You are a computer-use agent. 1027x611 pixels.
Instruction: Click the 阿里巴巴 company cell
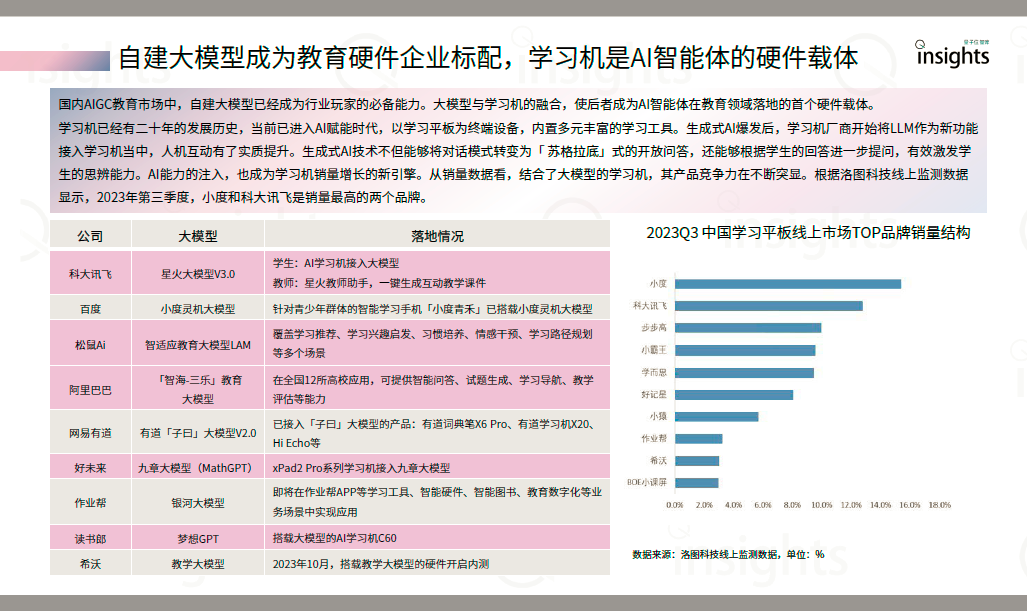click(90, 390)
